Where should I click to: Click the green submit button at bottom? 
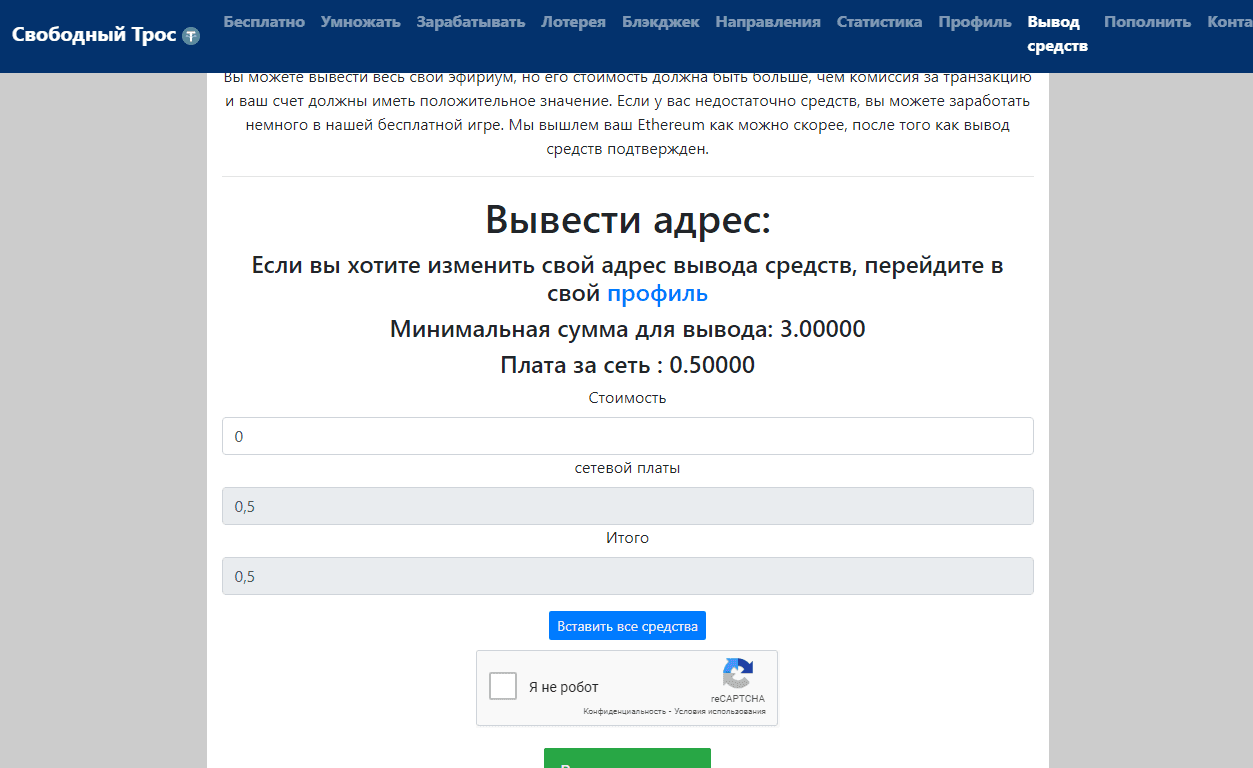pyautogui.click(x=627, y=759)
